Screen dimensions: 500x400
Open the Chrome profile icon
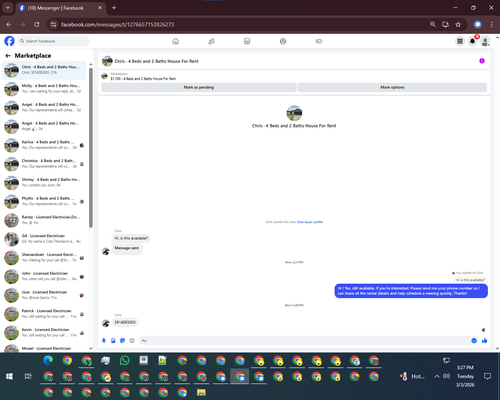tap(478, 24)
